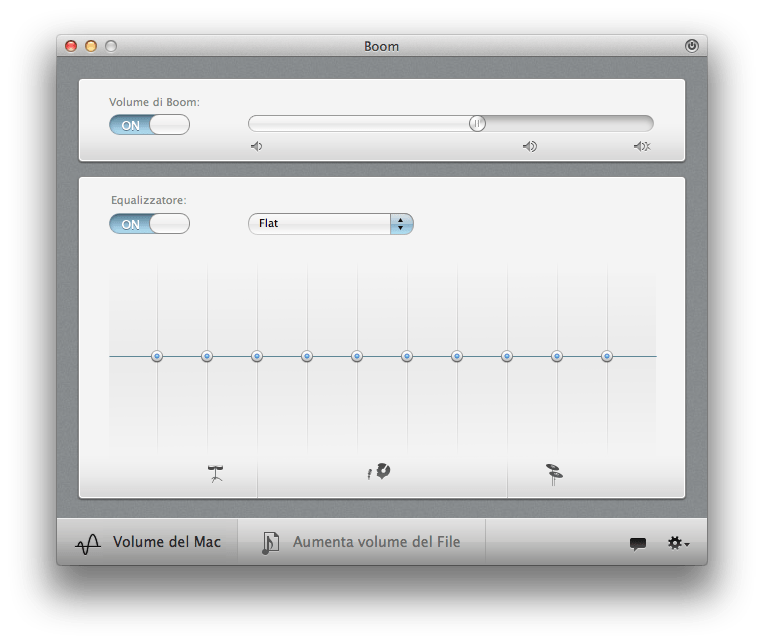The width and height of the screenshot is (764, 644).
Task: Click the power icon in the title bar
Action: [691, 46]
